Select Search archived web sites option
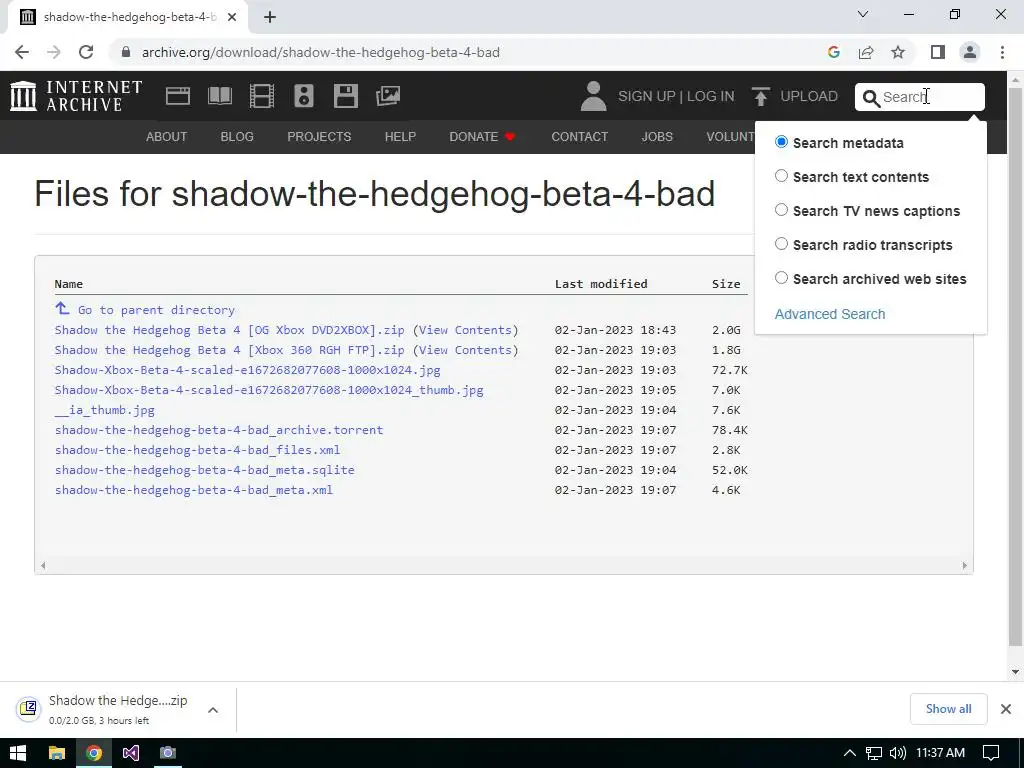The image size is (1024, 768). [781, 278]
